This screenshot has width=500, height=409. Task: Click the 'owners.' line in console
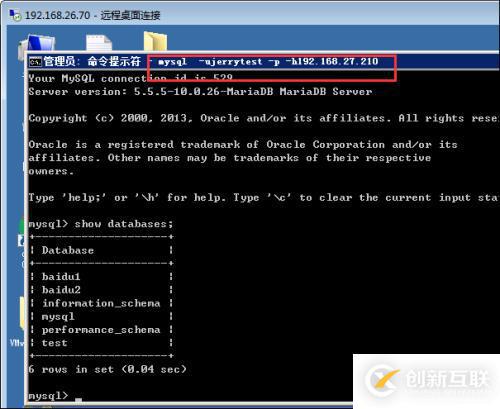51,171
